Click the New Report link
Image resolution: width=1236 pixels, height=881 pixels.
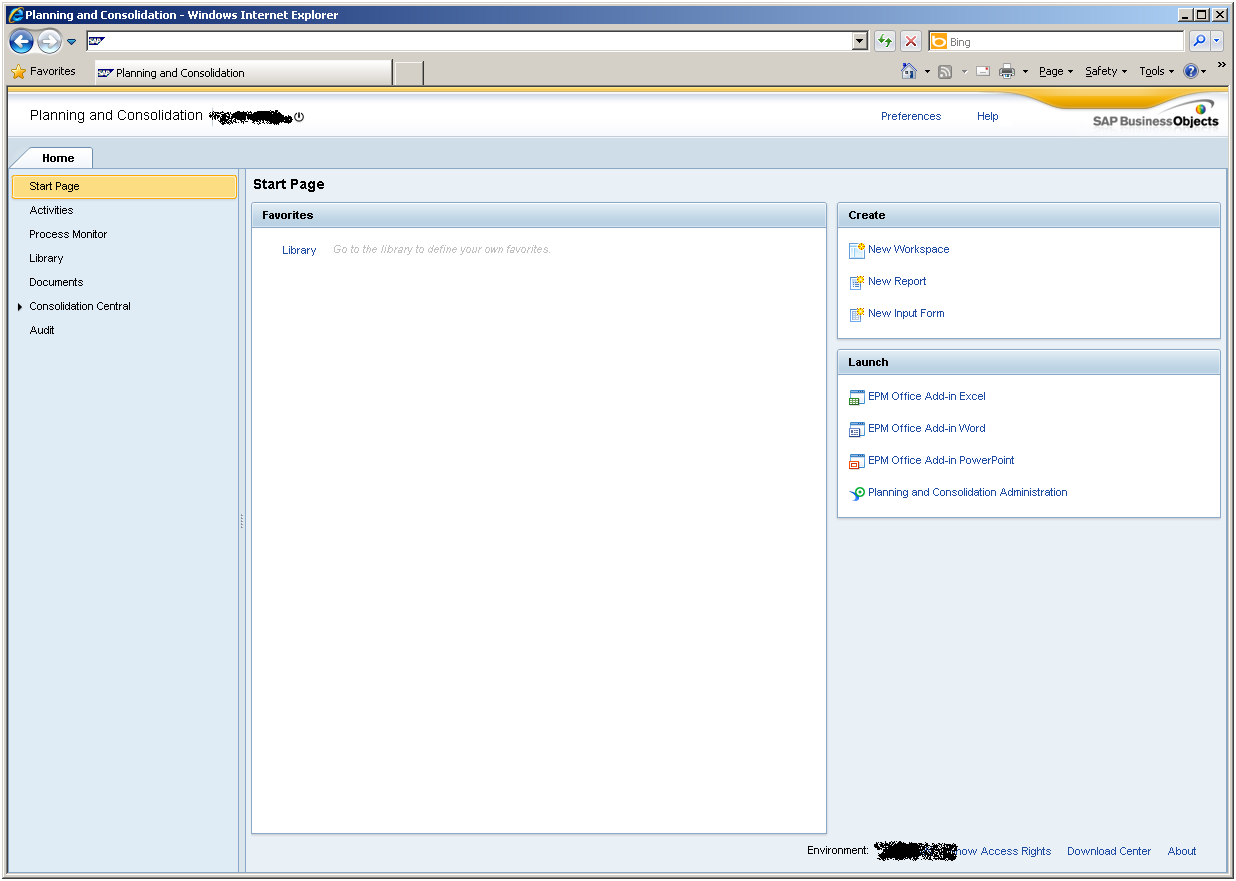(x=897, y=282)
